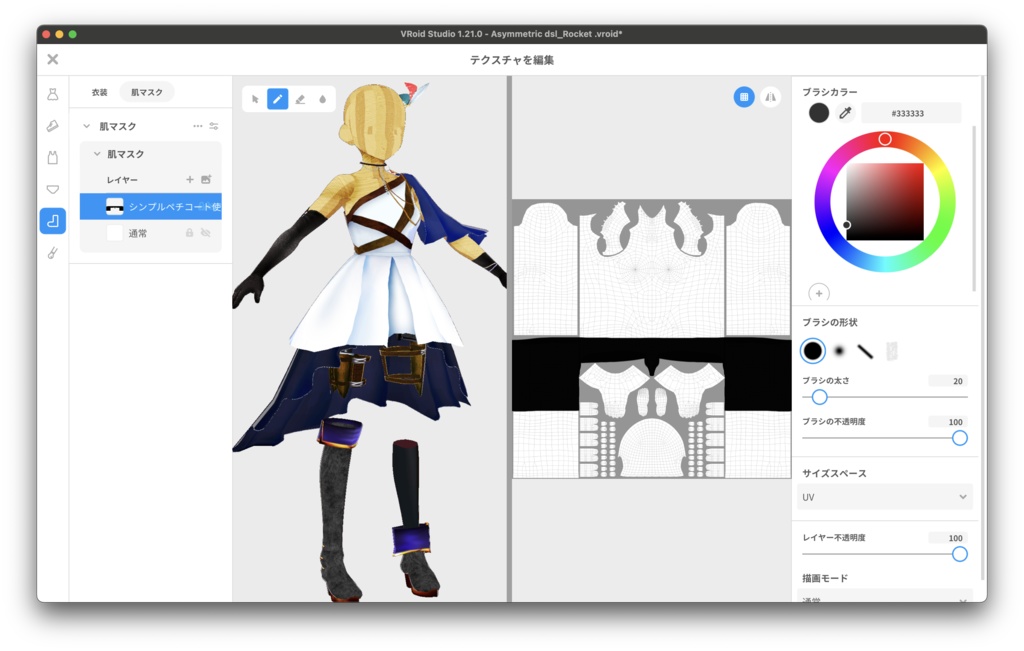Import an image as a layer
1024x651 pixels.
coord(207,179)
